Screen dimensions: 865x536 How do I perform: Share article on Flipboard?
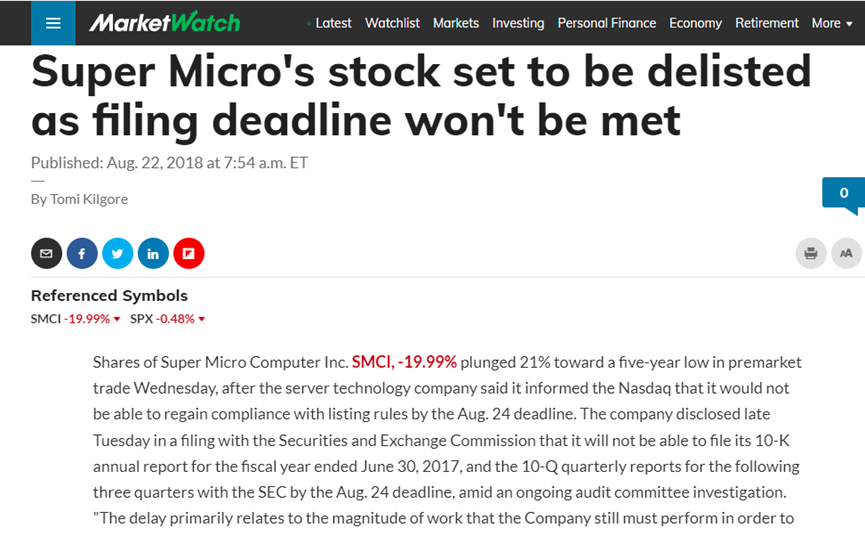189,254
